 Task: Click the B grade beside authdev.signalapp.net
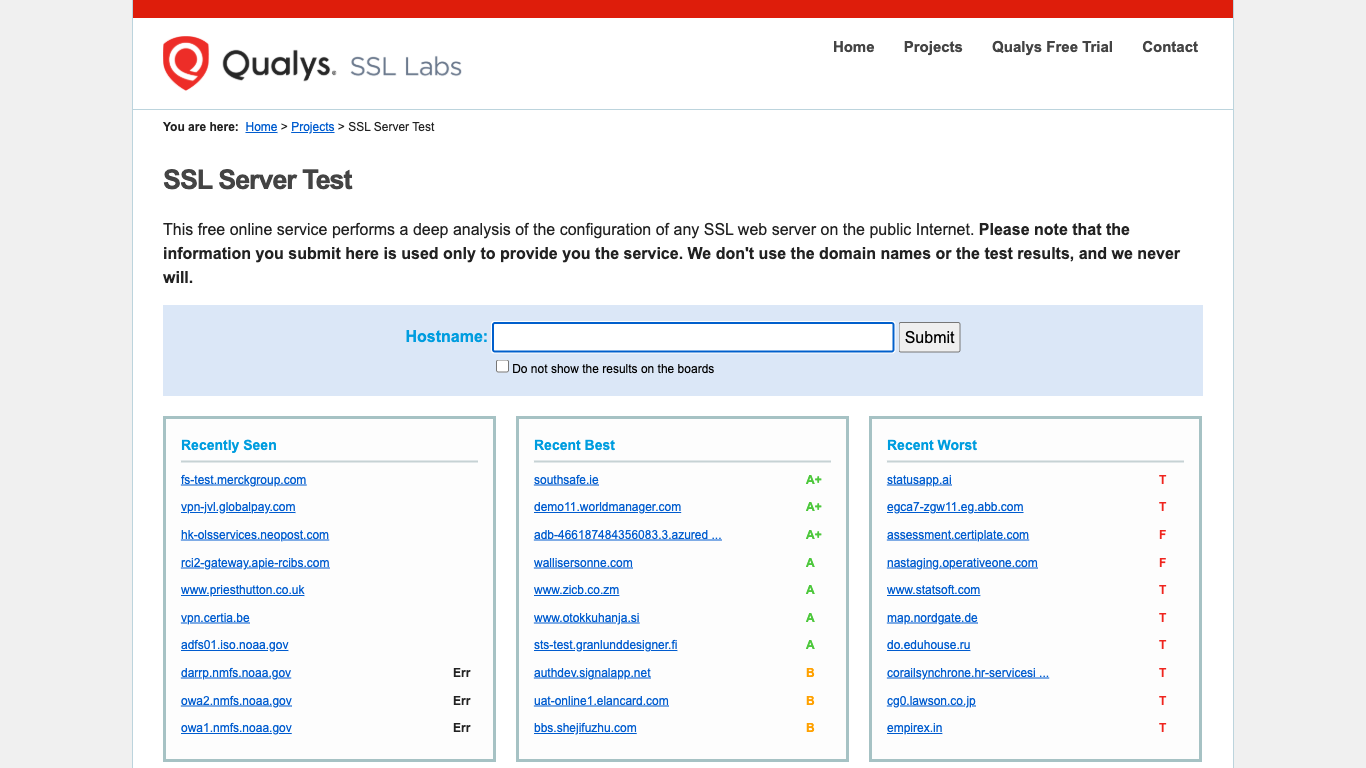pos(810,673)
